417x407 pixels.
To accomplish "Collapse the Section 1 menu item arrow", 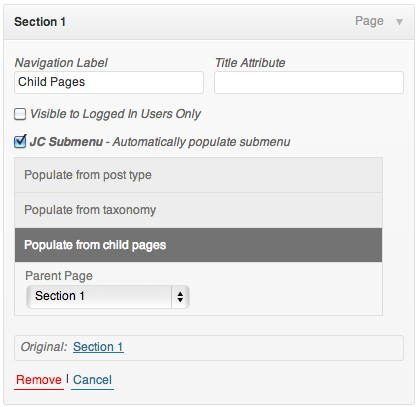I will pyautogui.click(x=399, y=22).
